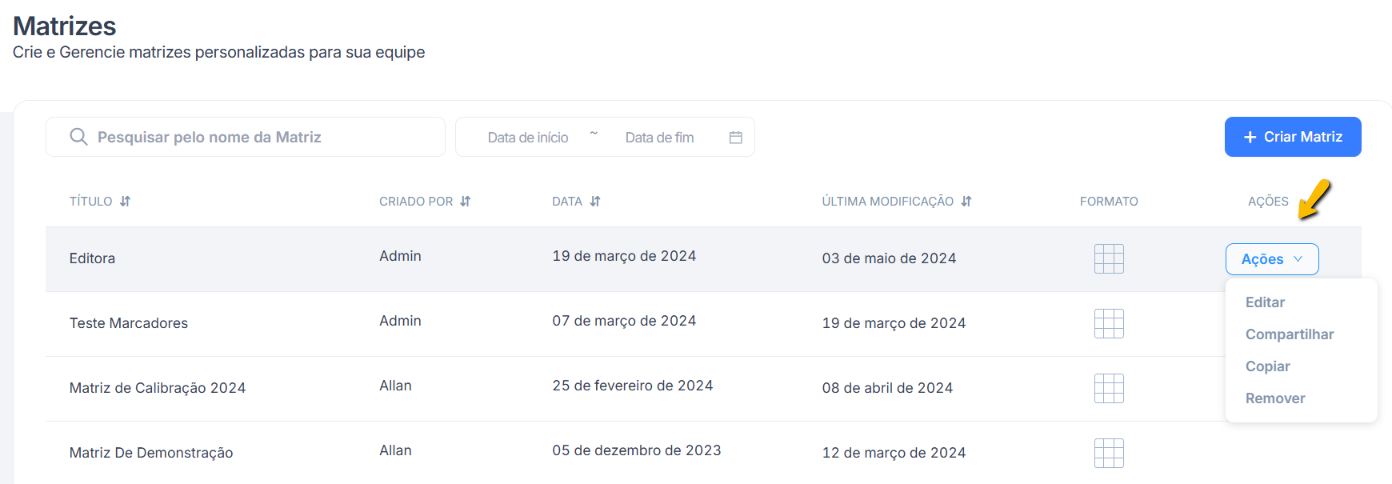Click the grid format icon for Teste Marcadores

(x=1109, y=323)
